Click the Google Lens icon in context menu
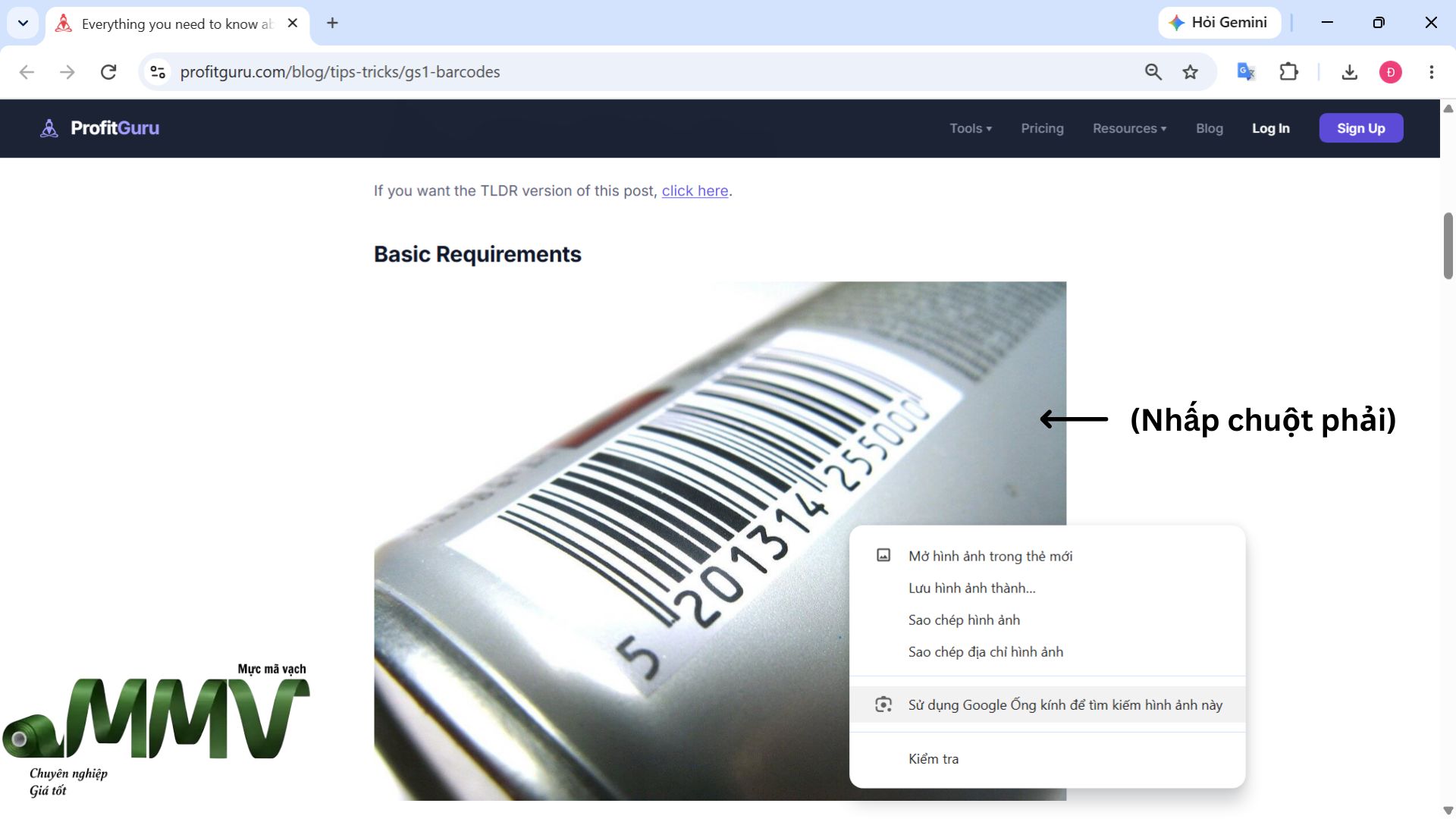 [883, 704]
